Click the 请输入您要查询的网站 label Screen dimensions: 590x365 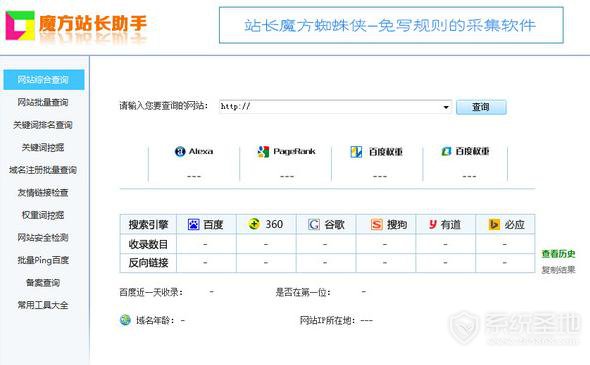(164, 106)
